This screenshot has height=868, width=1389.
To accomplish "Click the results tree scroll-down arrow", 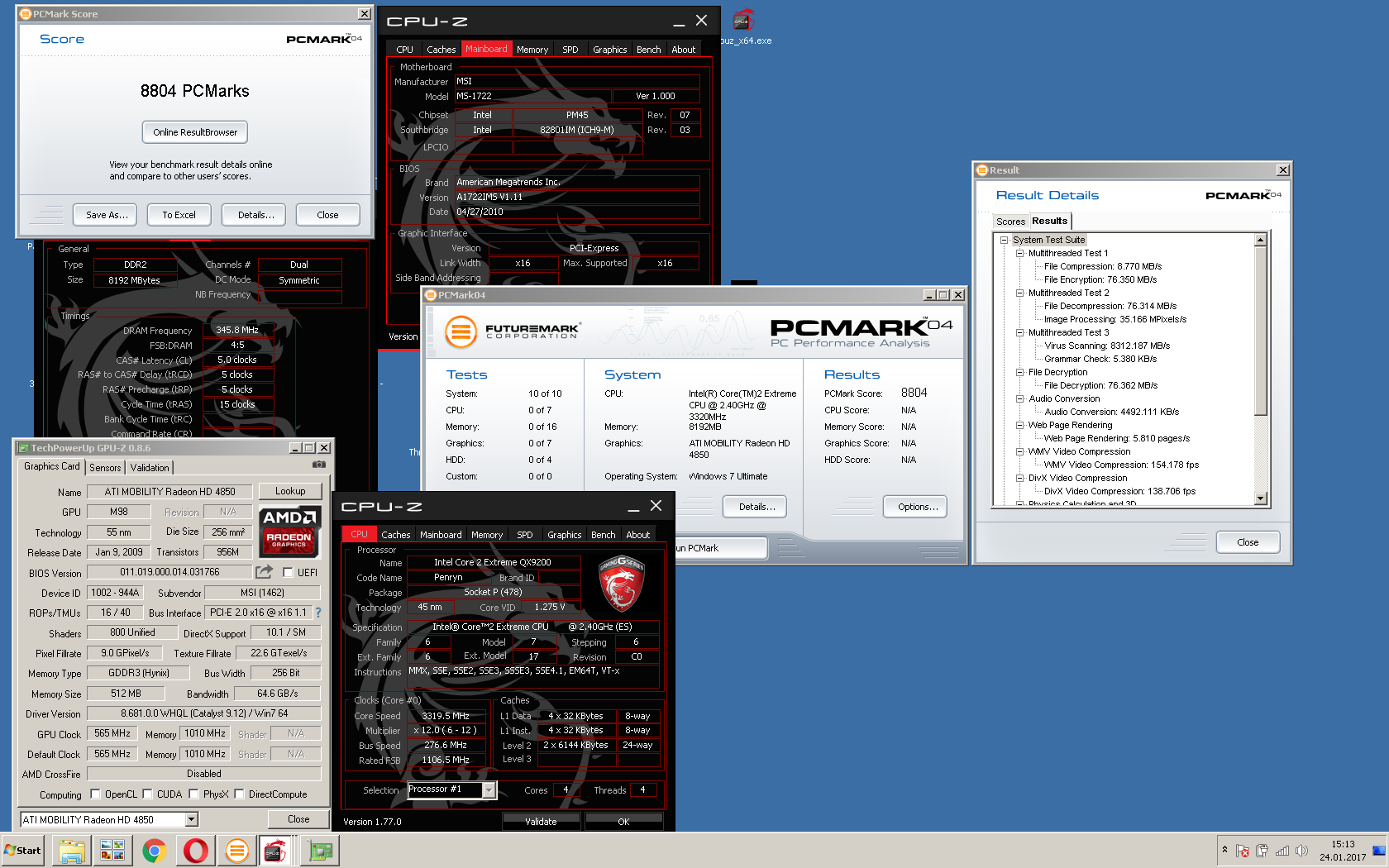I will click(1261, 498).
